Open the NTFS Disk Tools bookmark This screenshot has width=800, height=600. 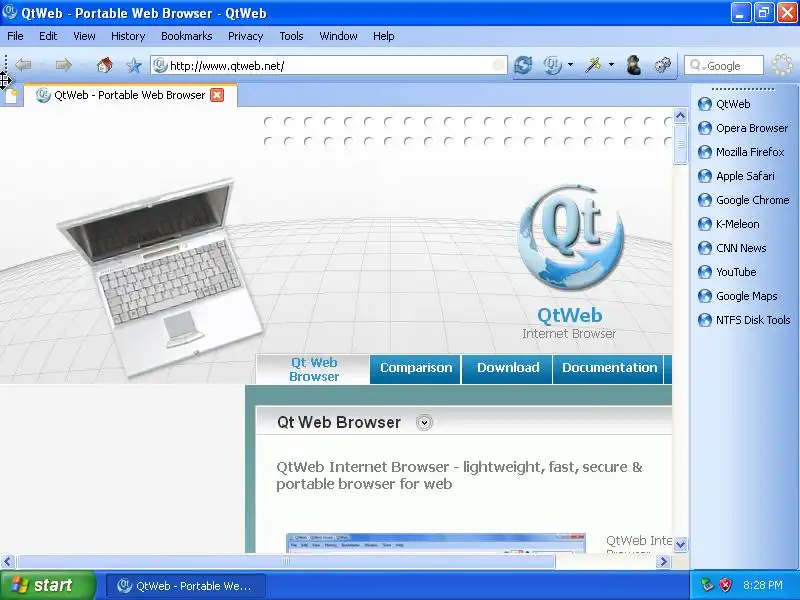[744, 320]
